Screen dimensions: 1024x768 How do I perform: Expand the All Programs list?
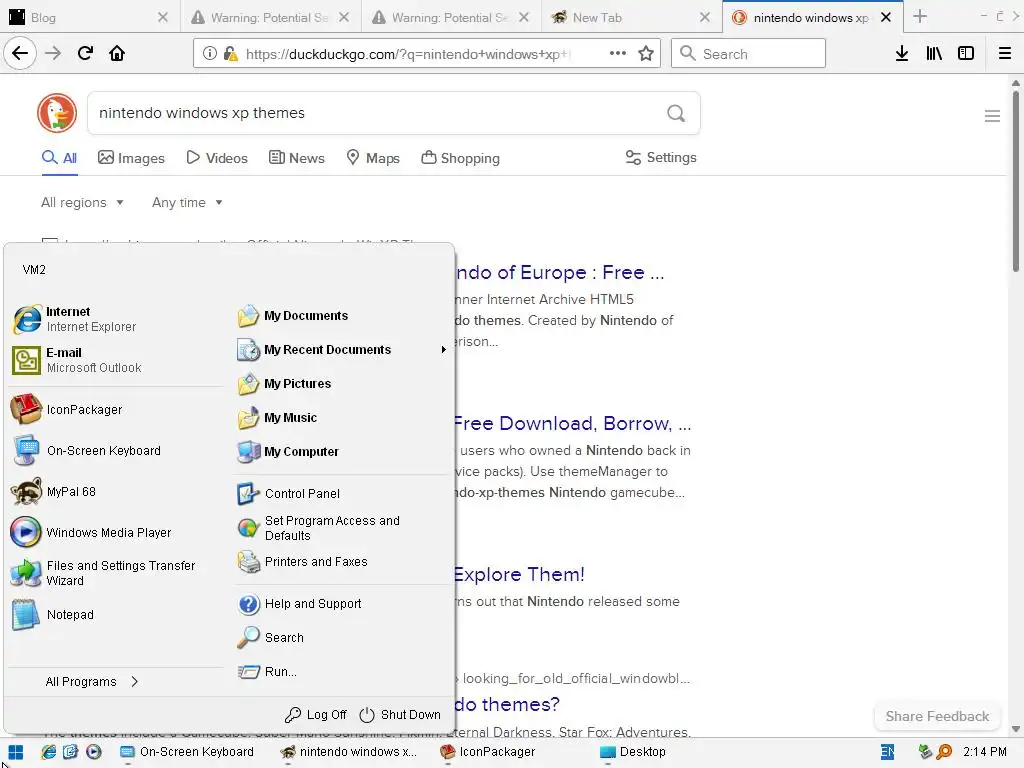pos(92,682)
